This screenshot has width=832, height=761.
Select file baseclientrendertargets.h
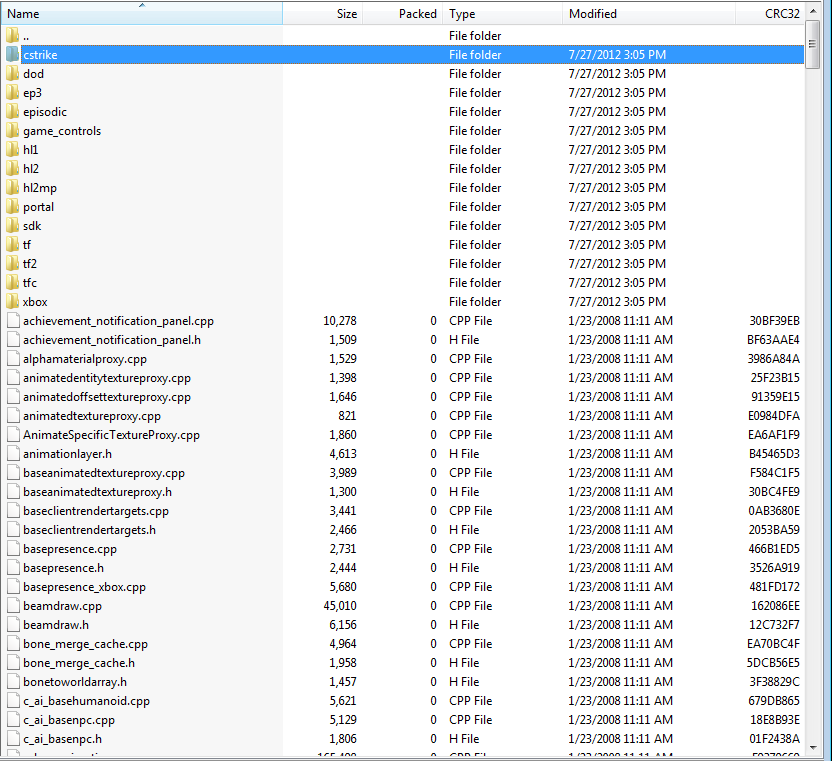click(x=90, y=530)
